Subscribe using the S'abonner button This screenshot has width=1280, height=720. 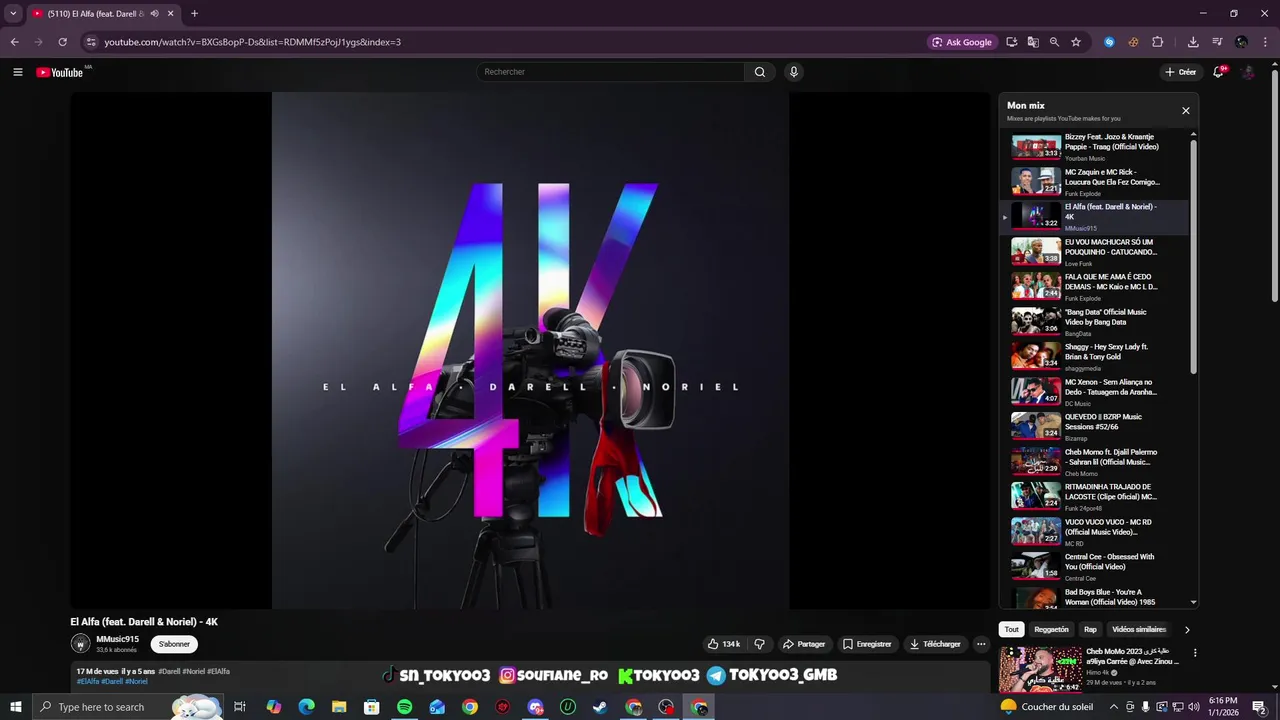click(174, 644)
